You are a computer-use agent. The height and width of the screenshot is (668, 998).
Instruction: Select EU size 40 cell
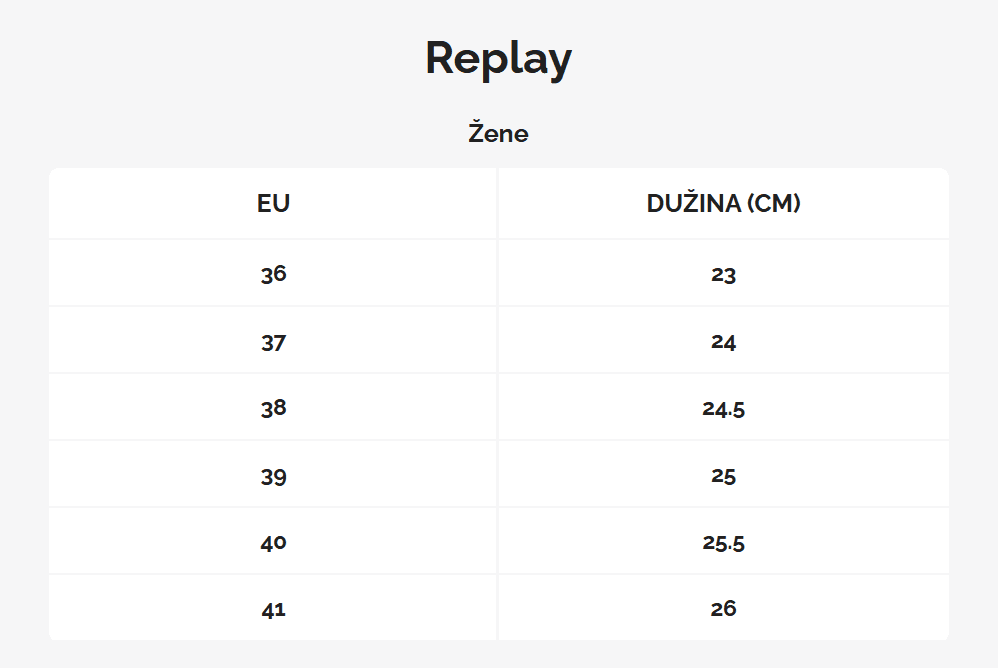click(x=273, y=543)
